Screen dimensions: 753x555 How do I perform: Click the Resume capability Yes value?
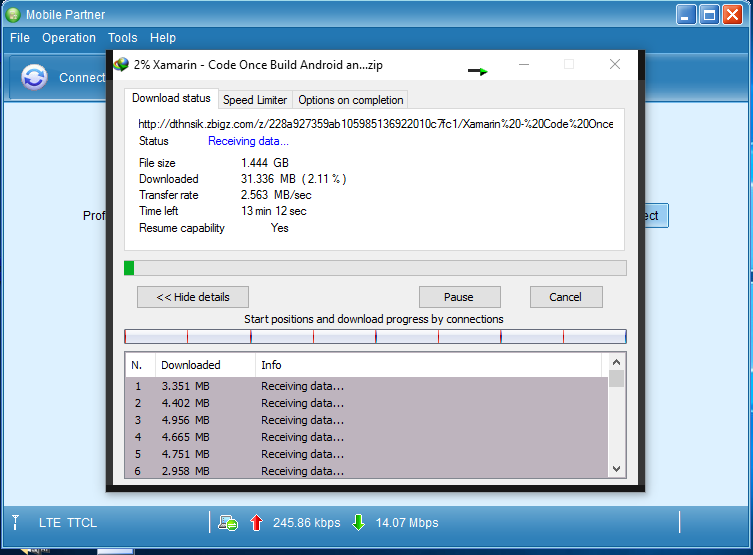coord(279,228)
